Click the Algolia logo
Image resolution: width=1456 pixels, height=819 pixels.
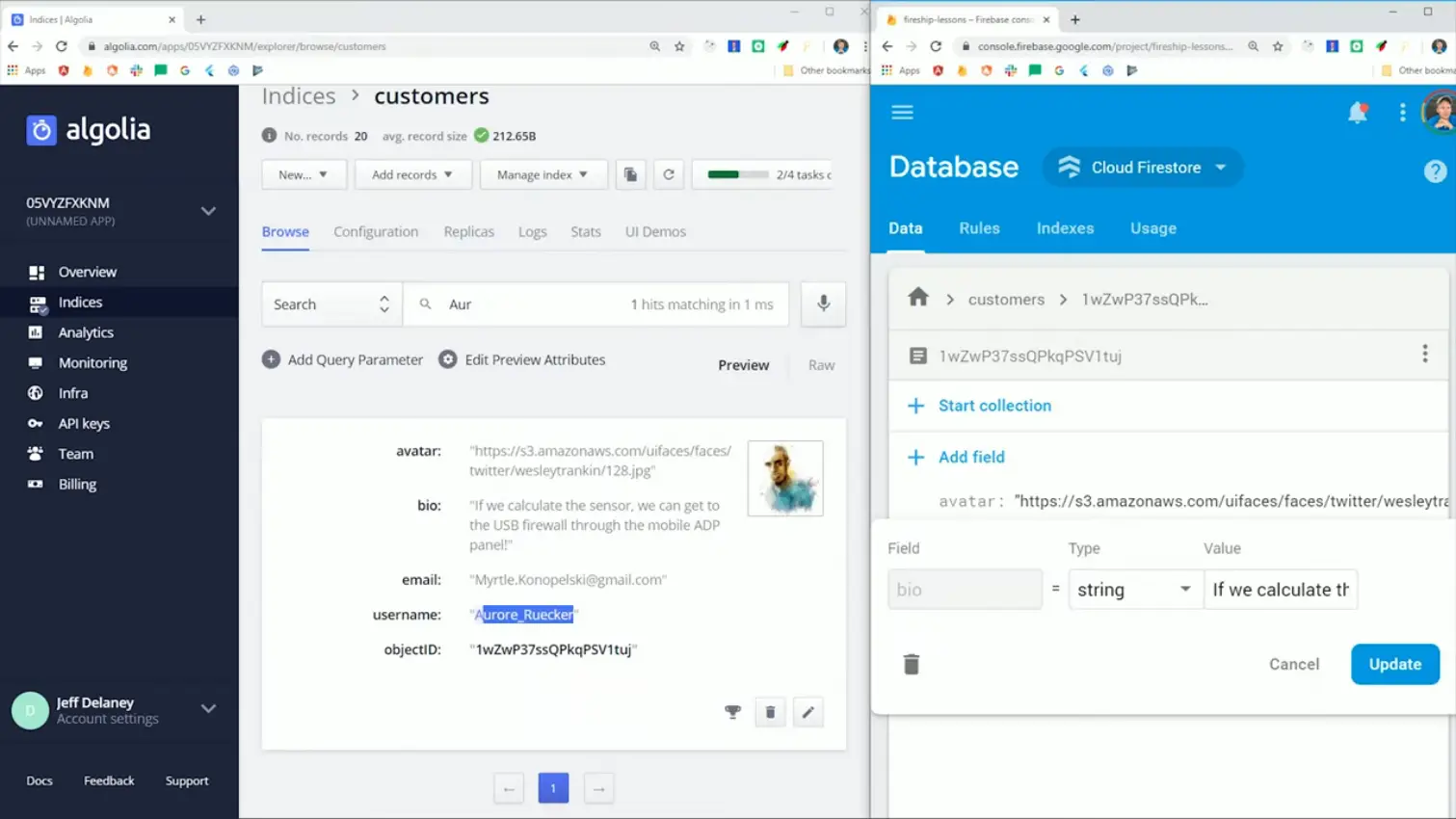point(89,129)
